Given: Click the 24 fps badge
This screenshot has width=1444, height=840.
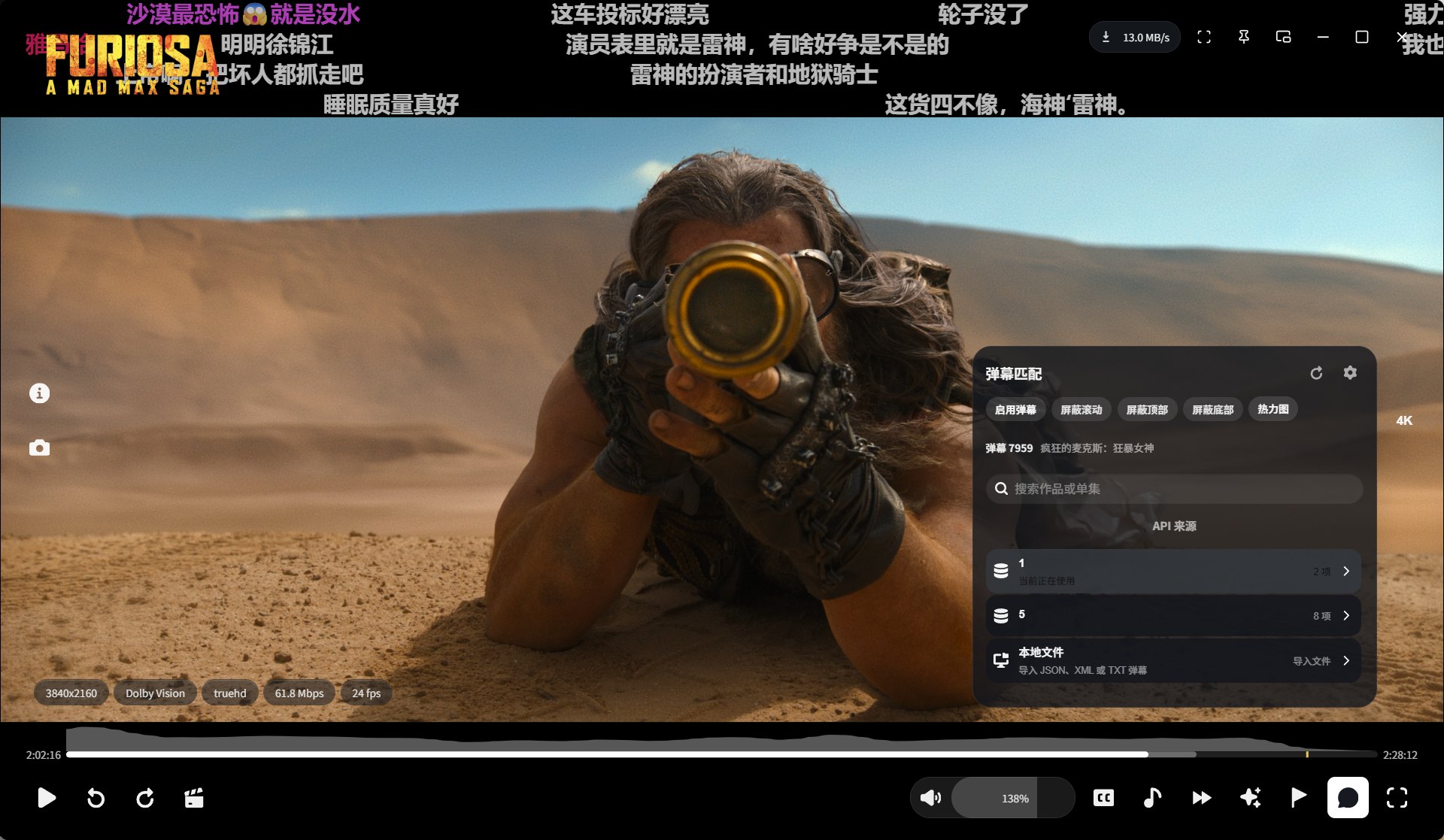Looking at the screenshot, I should [x=366, y=693].
